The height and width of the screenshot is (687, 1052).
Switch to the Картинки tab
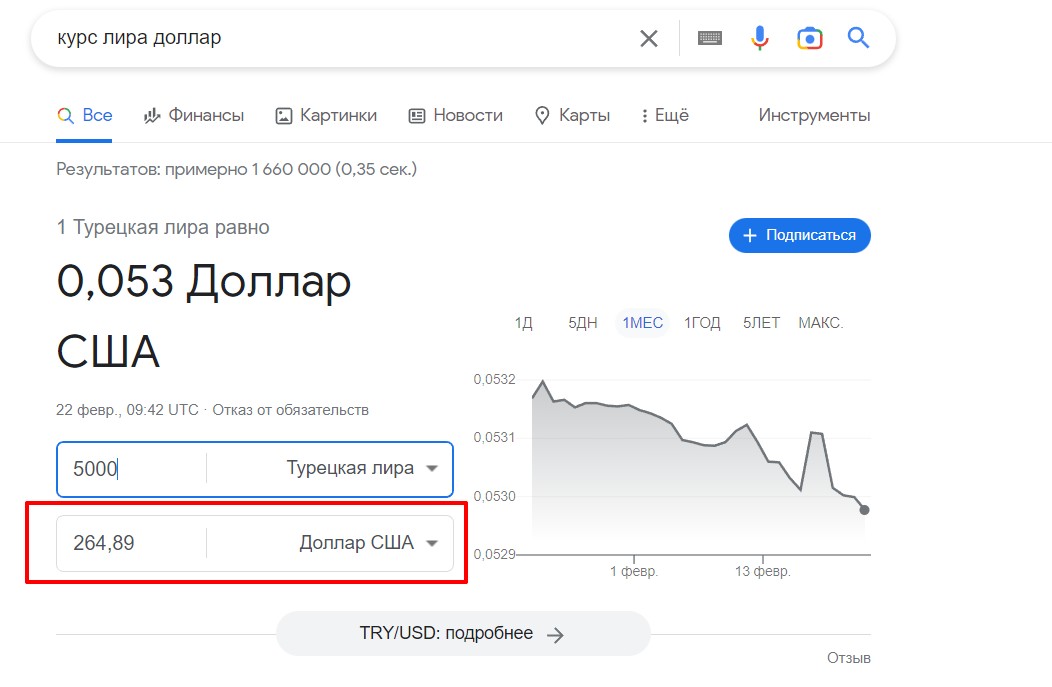coord(326,115)
